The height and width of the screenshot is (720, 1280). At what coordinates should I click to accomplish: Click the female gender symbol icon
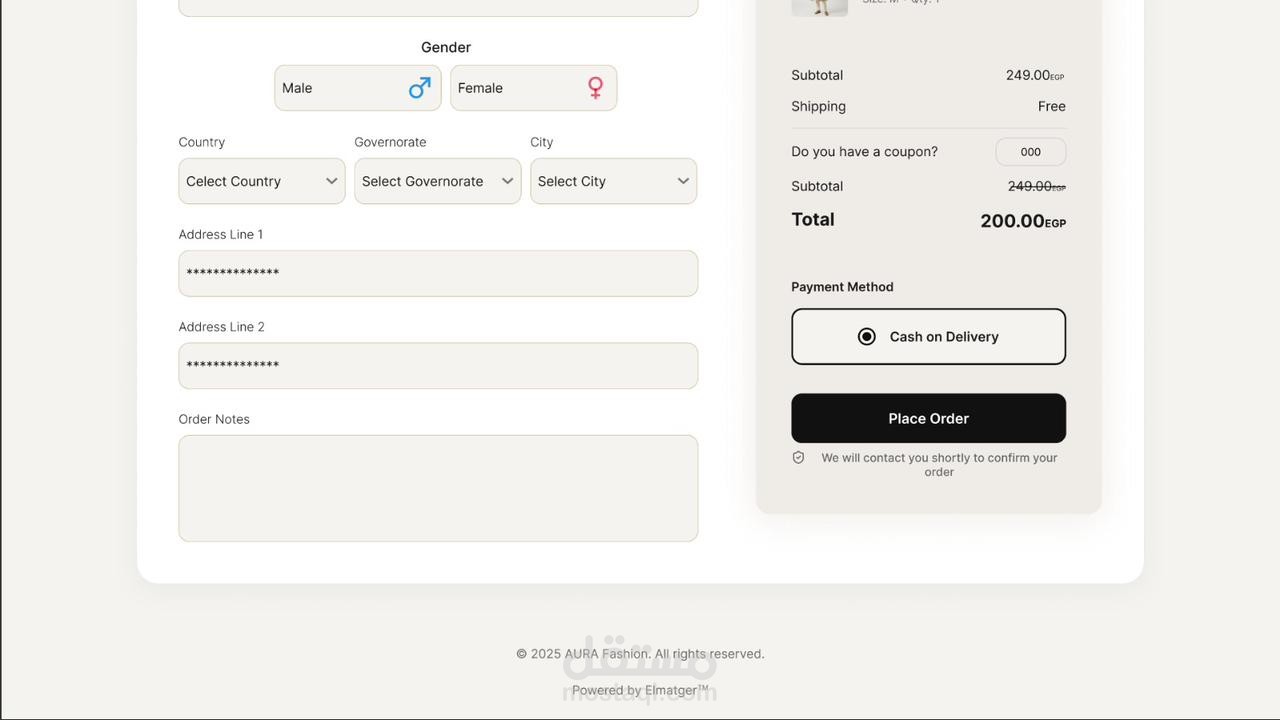click(x=595, y=88)
